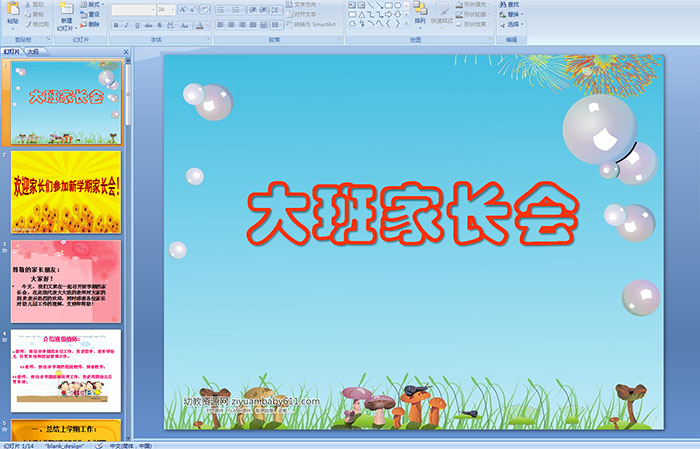This screenshot has height=449, width=700.
Task: Click the Clear Formatting eraser icon
Action: pyautogui.click(x=205, y=9)
